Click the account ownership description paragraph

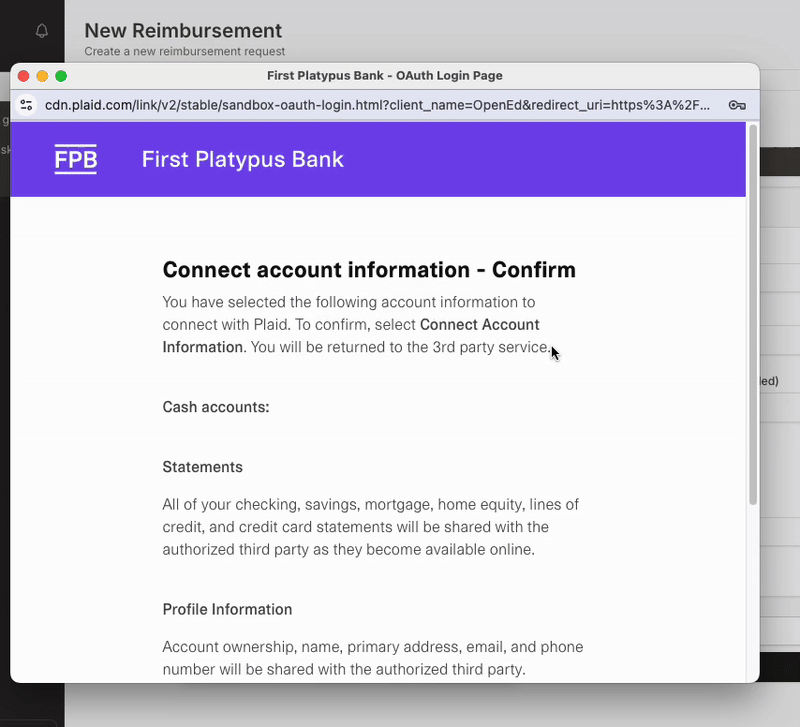(x=372, y=658)
